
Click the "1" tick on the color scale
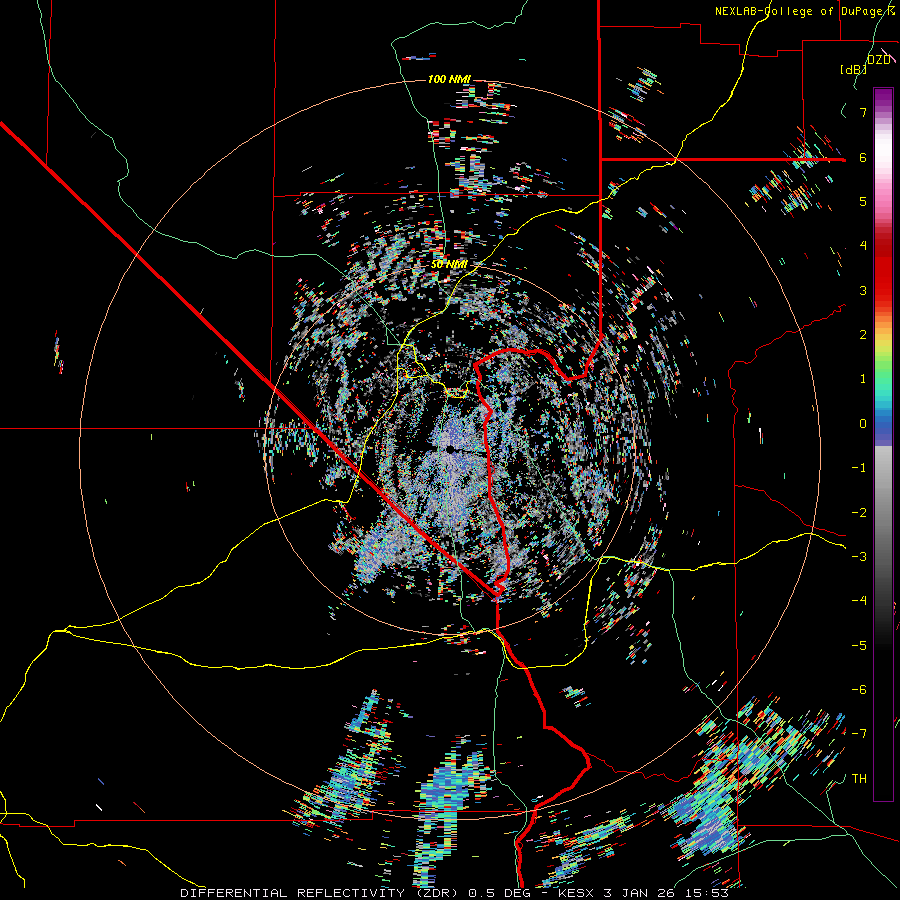863,379
